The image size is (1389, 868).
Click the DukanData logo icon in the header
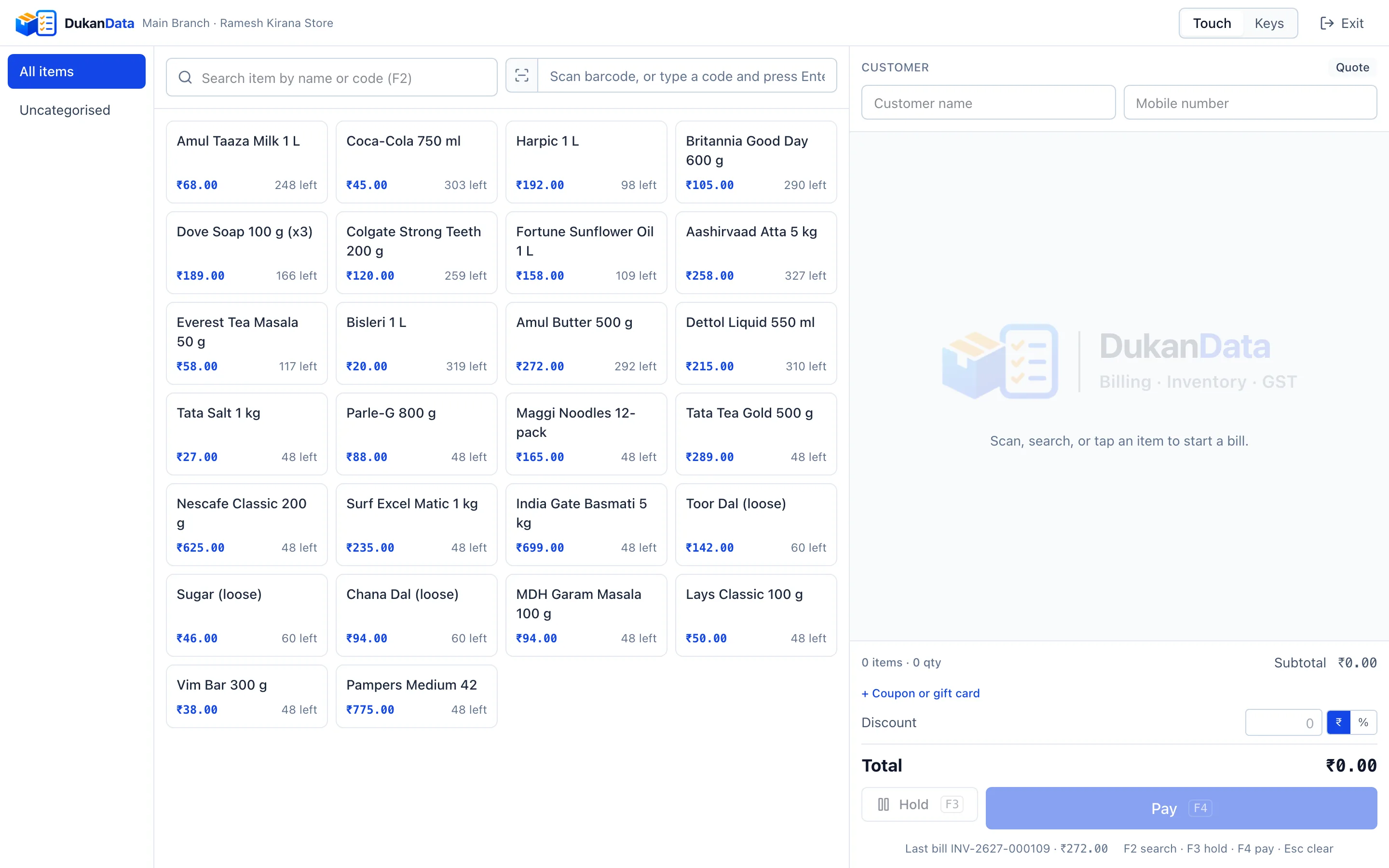(x=36, y=23)
